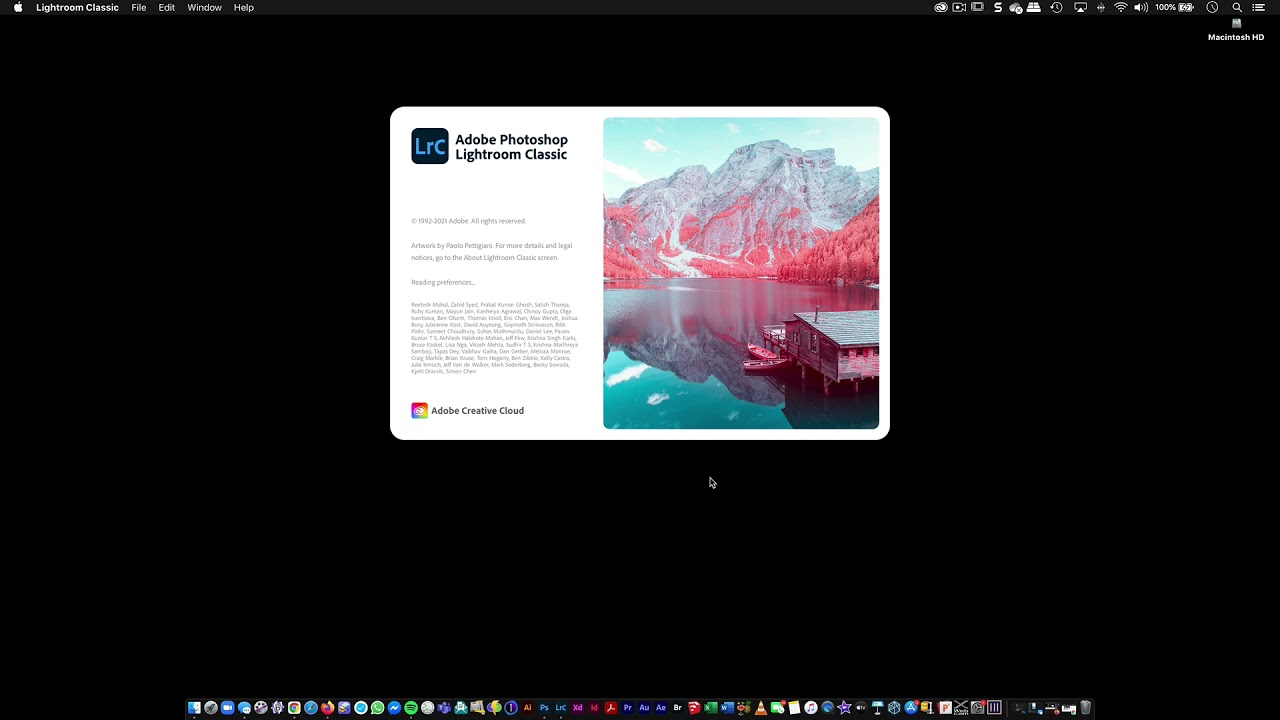Open Finder from the Dock
The image size is (1280, 720).
(x=194, y=708)
